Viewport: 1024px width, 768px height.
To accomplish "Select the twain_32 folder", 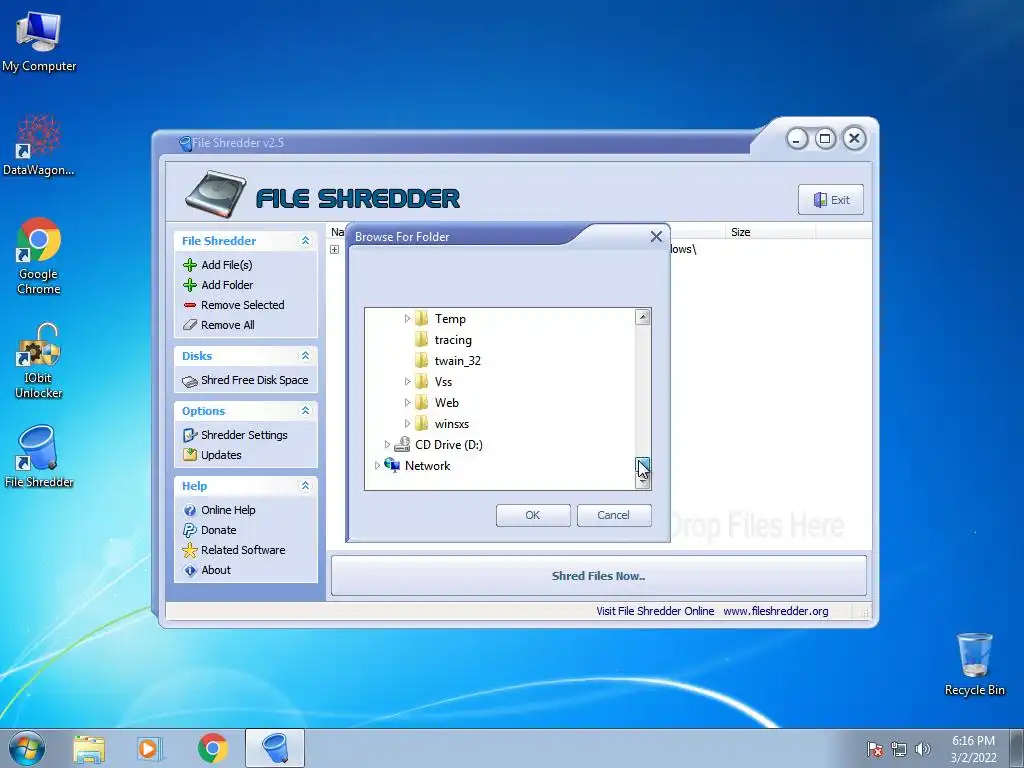I will coord(457,360).
